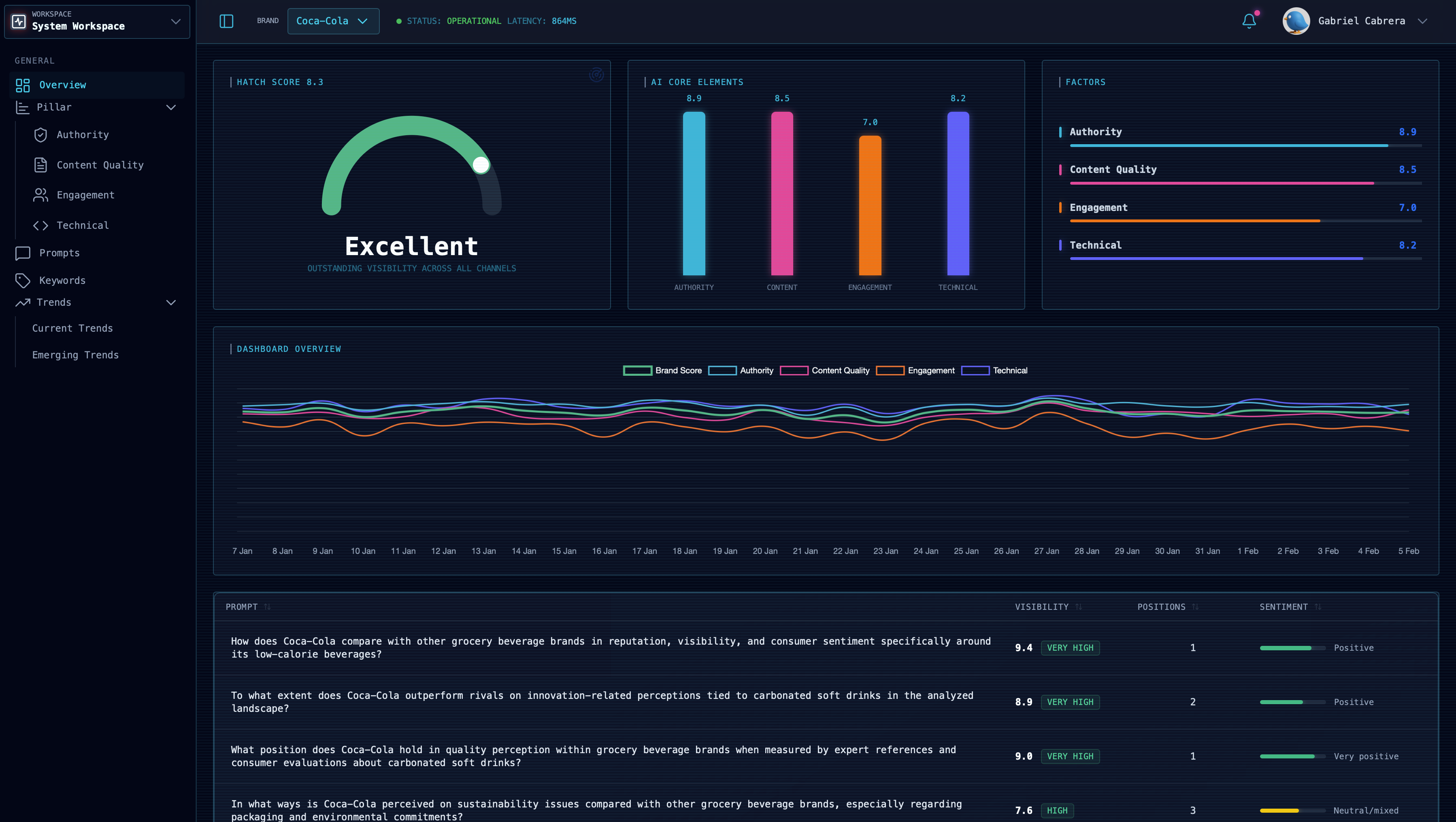Click the Neutral/mixed sentiment label
This screenshot has height=822, width=1456.
click(1366, 811)
